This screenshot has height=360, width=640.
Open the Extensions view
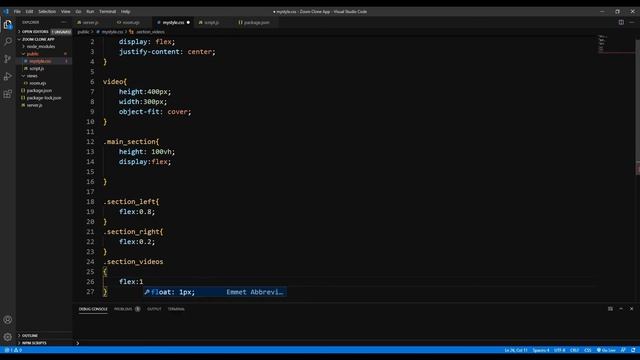pyautogui.click(x=8, y=94)
